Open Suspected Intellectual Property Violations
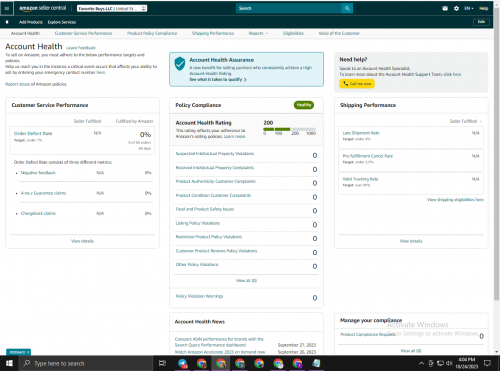The height and width of the screenshot is (371, 500). point(215,154)
